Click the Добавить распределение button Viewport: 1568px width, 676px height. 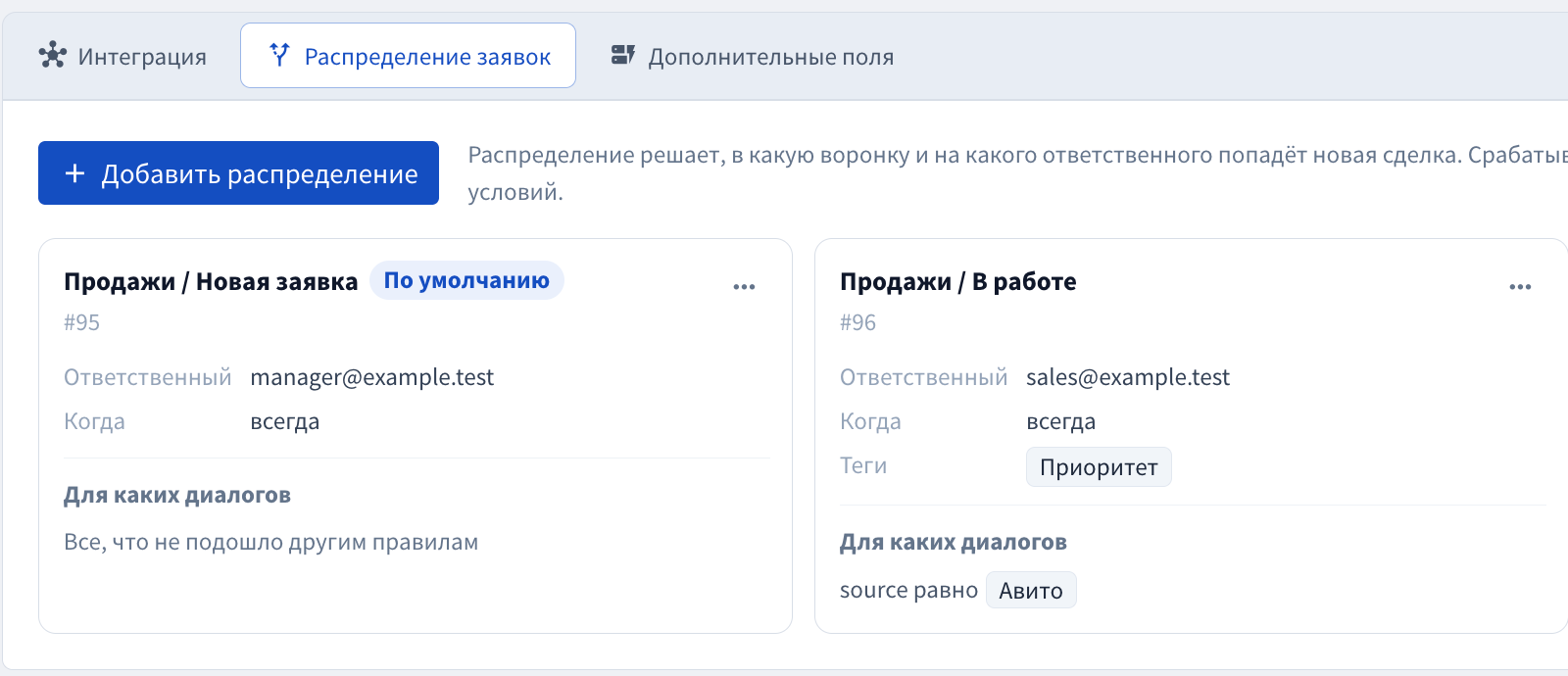tap(238, 172)
